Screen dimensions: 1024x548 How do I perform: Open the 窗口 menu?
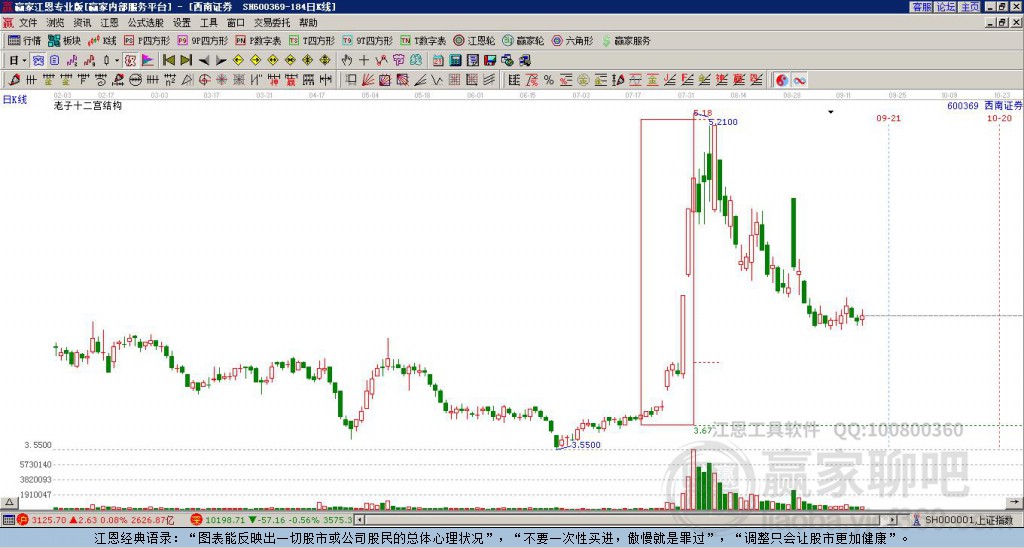[x=236, y=23]
